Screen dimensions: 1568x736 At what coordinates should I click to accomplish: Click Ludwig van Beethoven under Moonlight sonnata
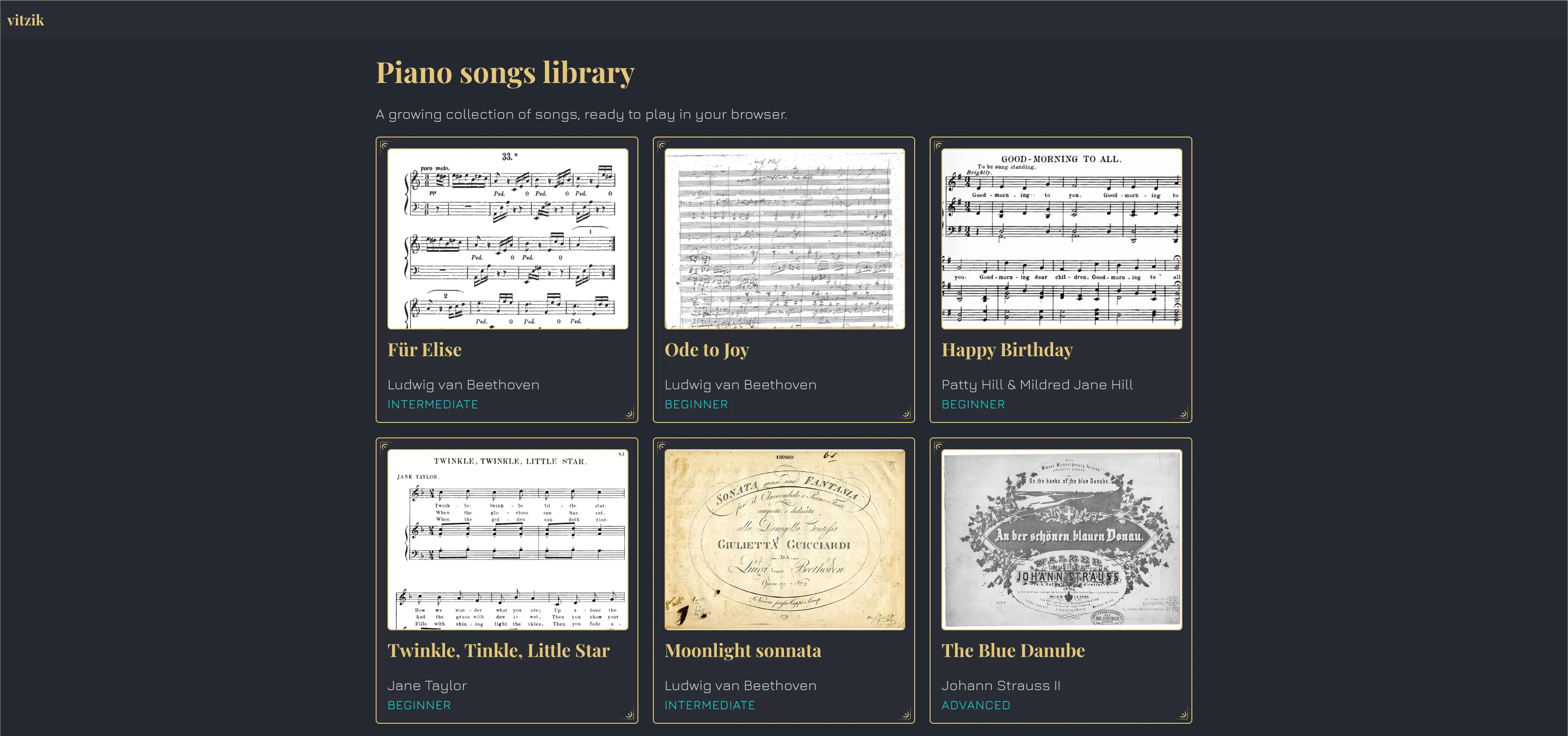(x=740, y=686)
